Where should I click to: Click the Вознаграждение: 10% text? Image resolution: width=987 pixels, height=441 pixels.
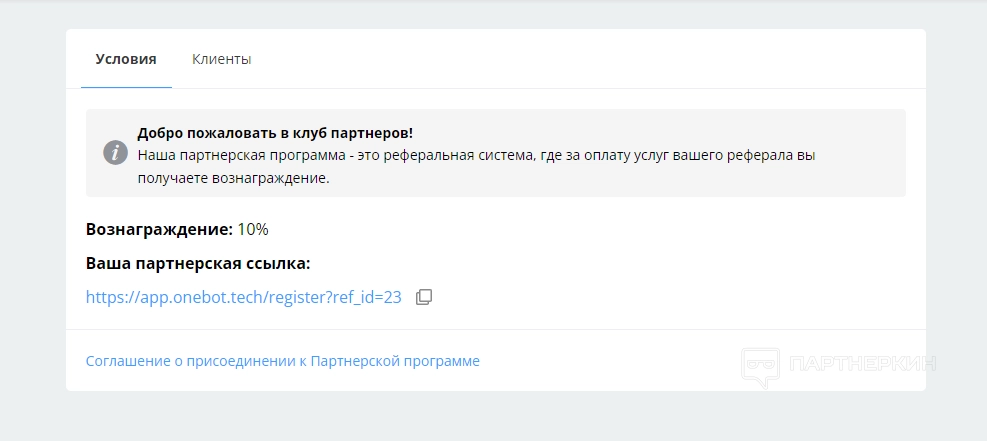(177, 230)
